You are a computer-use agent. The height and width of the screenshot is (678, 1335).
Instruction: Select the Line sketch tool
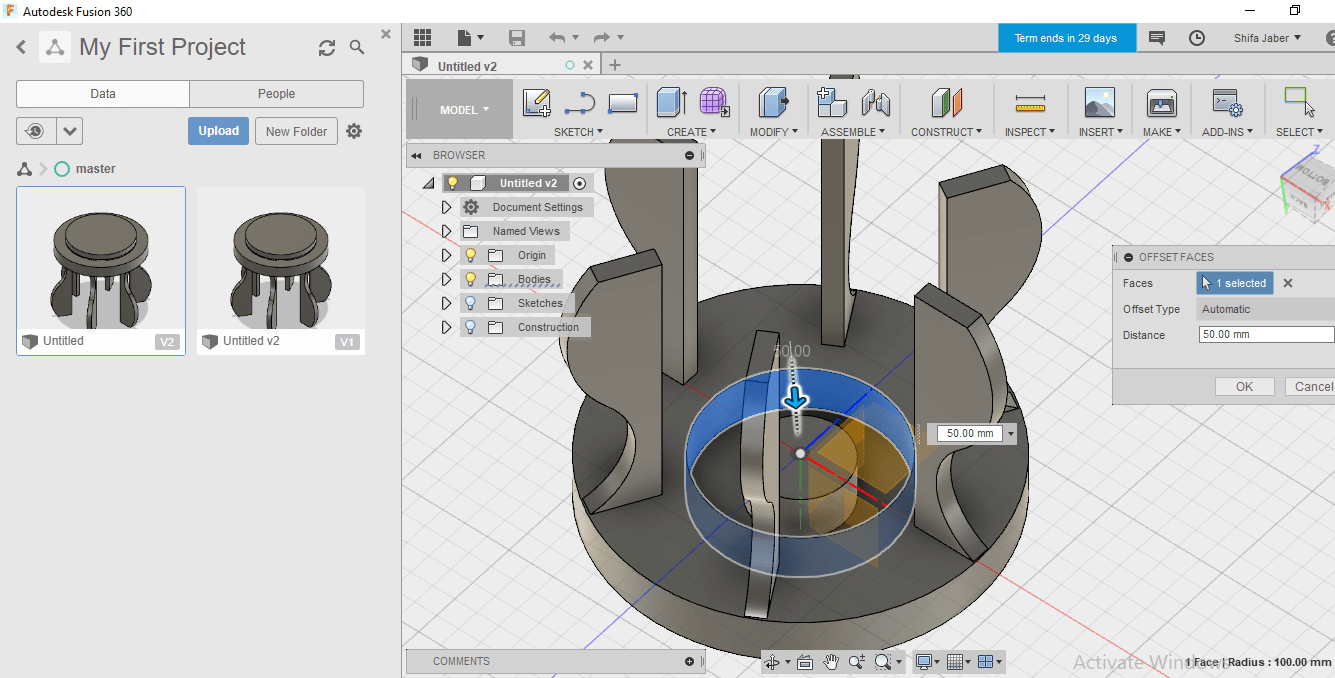coord(580,102)
